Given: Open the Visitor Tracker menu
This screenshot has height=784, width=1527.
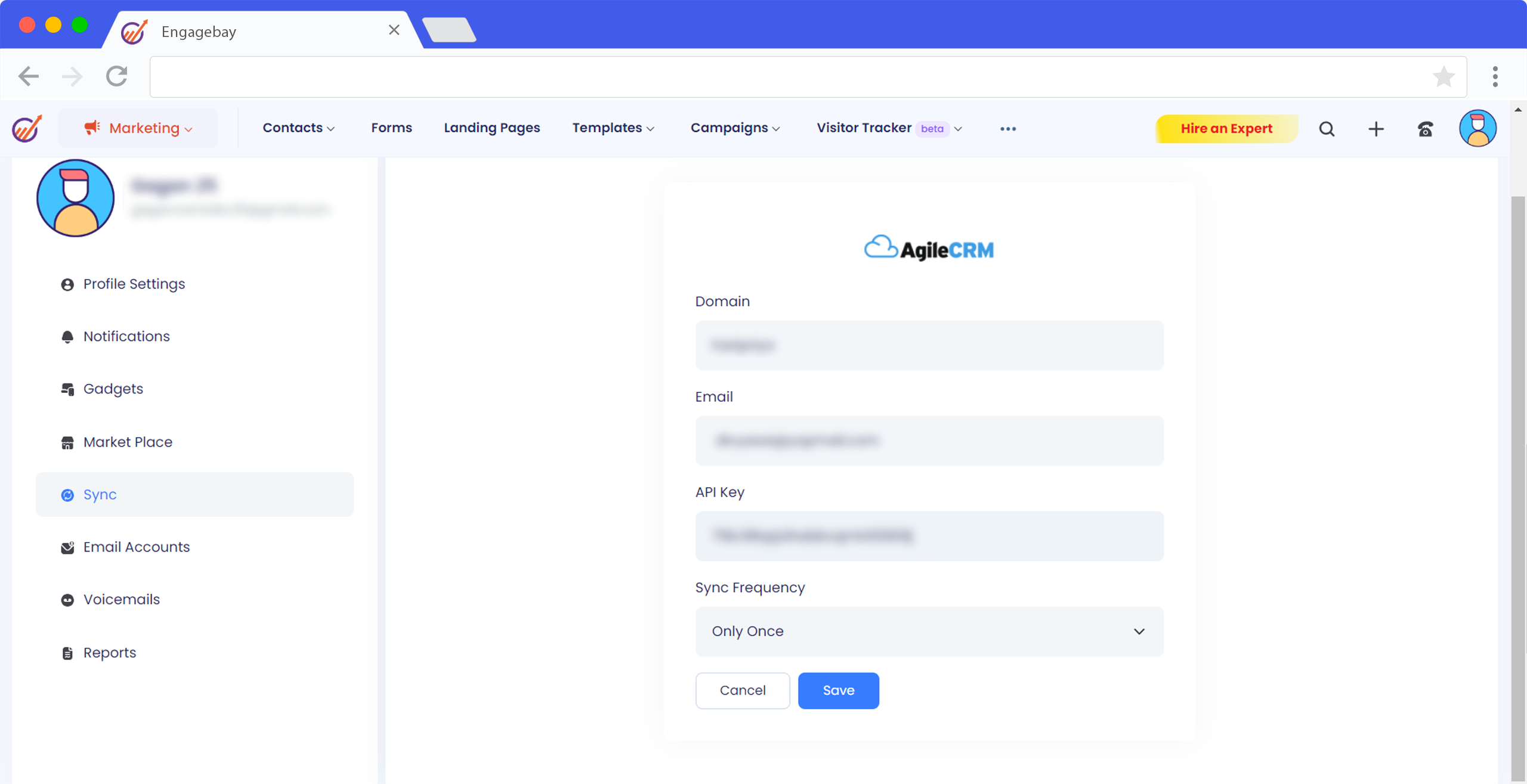Looking at the screenshot, I should [x=889, y=128].
